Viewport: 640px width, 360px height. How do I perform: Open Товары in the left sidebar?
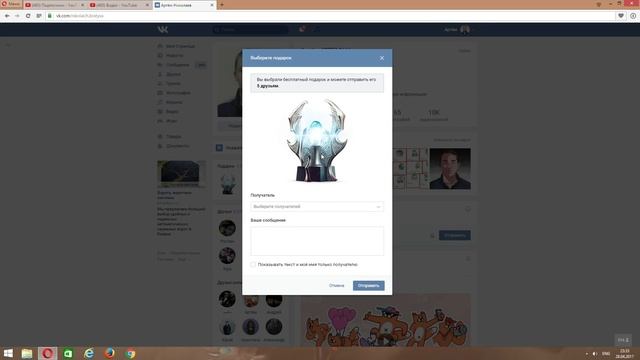point(170,136)
